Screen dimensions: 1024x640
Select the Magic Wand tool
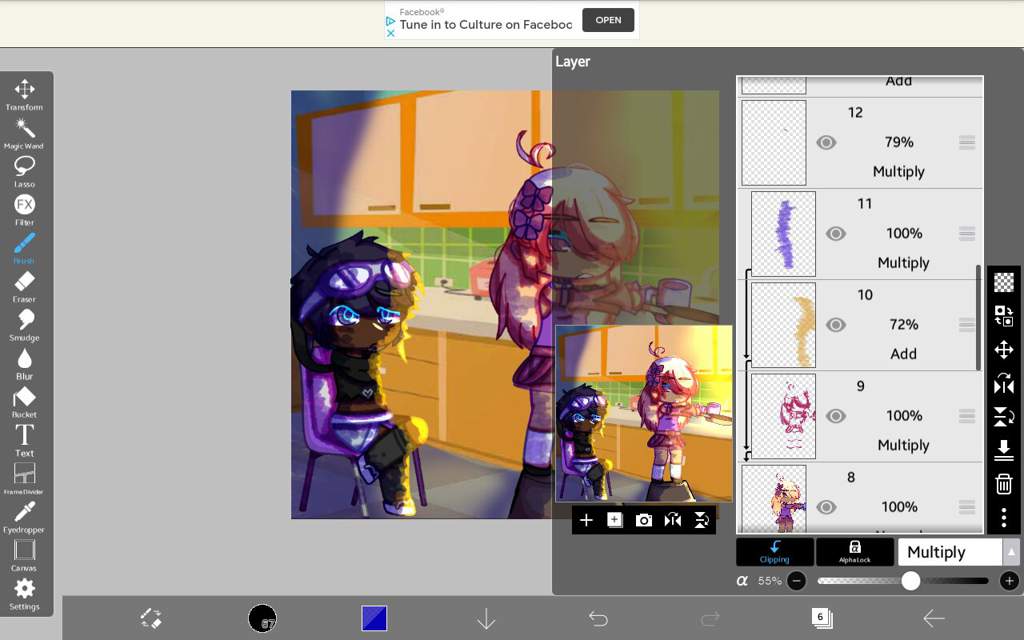24,133
